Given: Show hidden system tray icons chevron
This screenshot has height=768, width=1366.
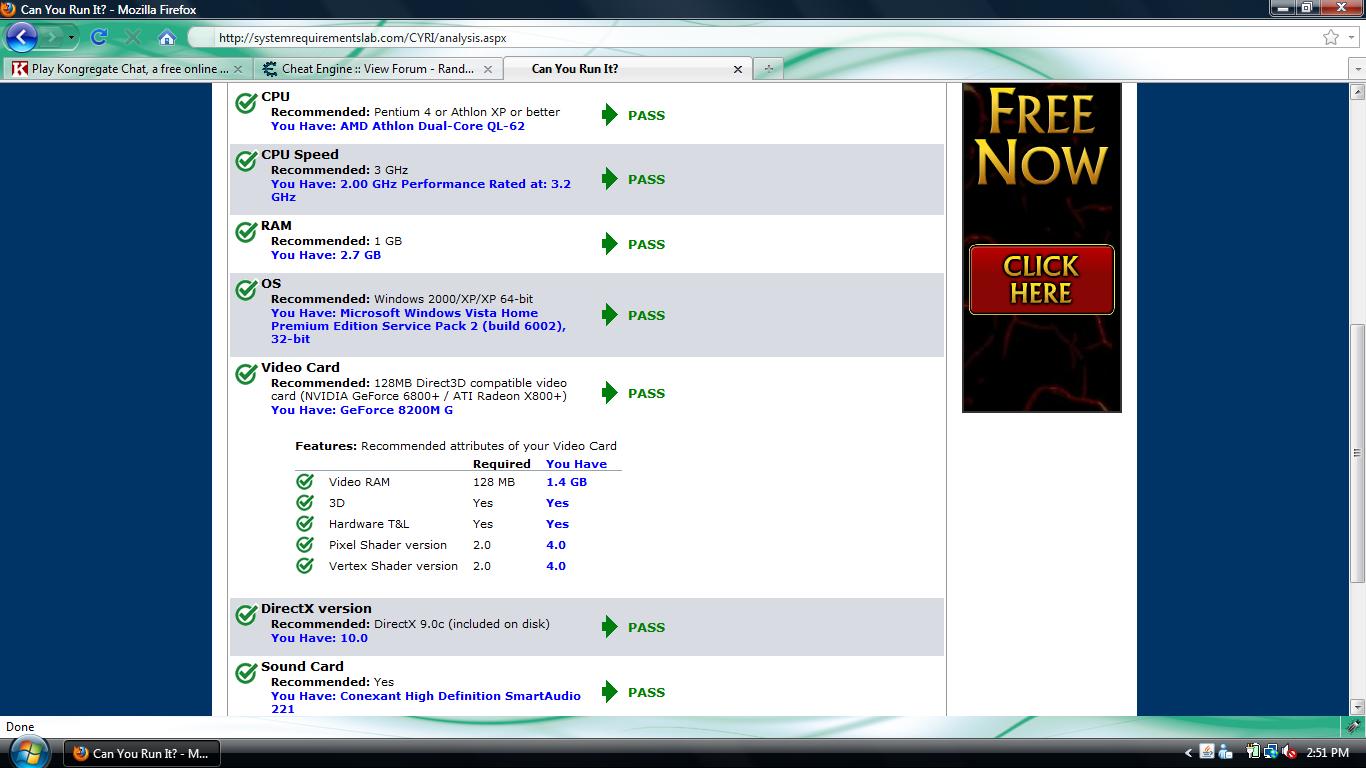Looking at the screenshot, I should pos(1188,753).
